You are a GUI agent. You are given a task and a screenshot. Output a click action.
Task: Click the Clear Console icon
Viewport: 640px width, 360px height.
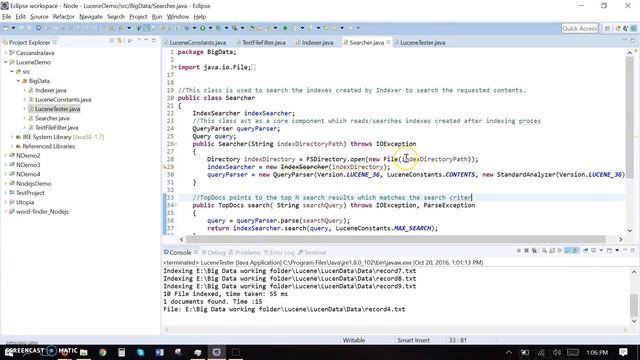544,251
